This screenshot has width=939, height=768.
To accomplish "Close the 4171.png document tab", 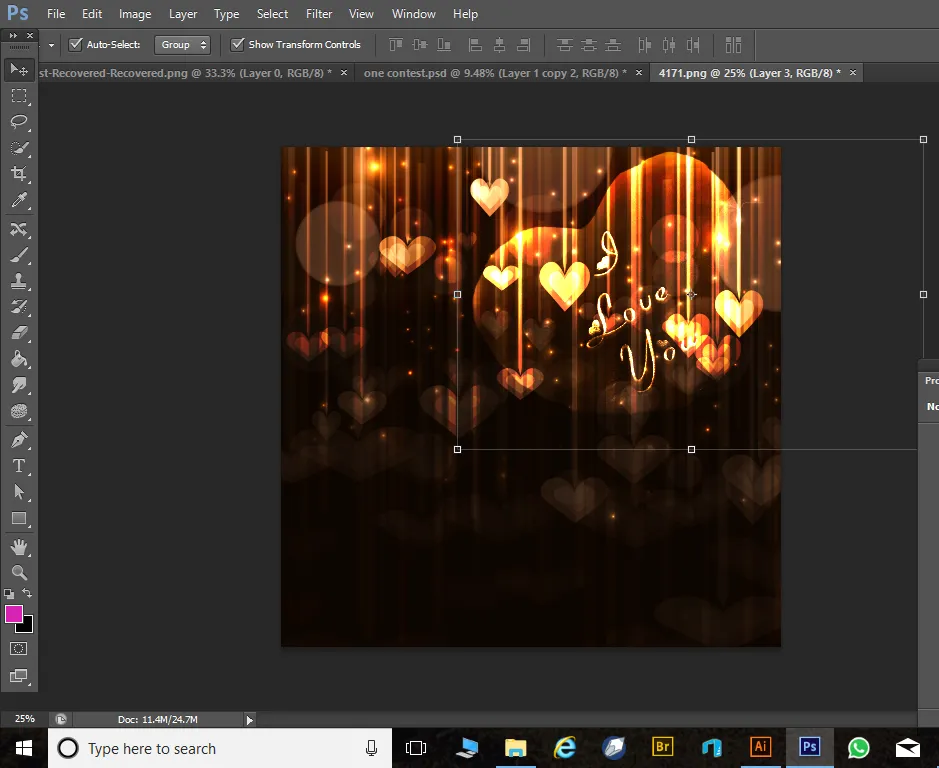I will click(x=853, y=72).
